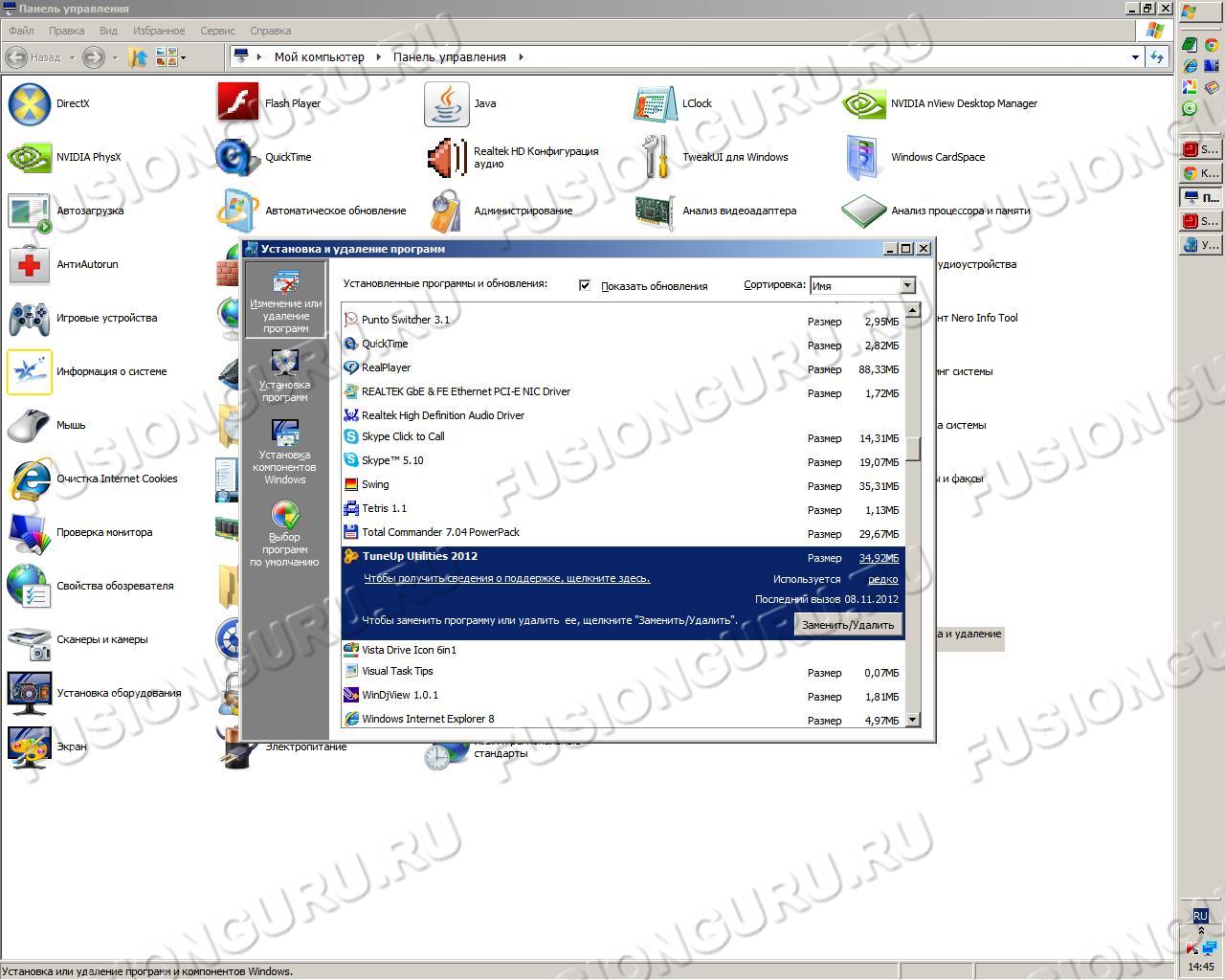Image resolution: width=1225 pixels, height=980 pixels.
Task: Expand hidden system tray icons
Action: click(x=1201, y=931)
